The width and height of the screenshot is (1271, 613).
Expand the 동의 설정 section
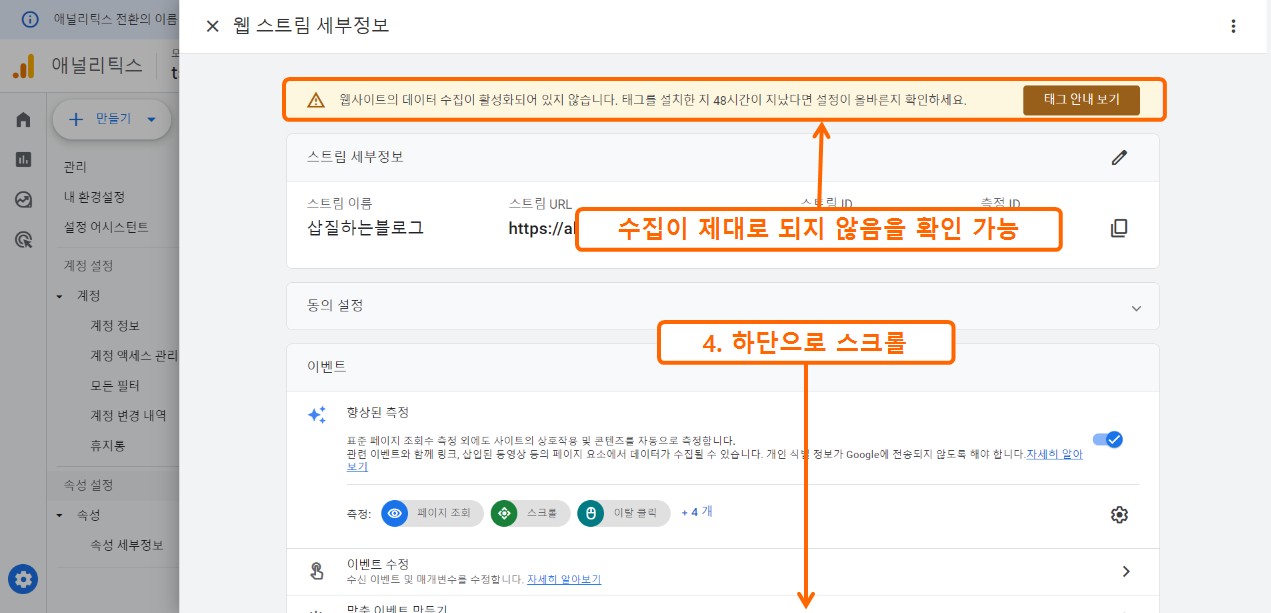1136,308
